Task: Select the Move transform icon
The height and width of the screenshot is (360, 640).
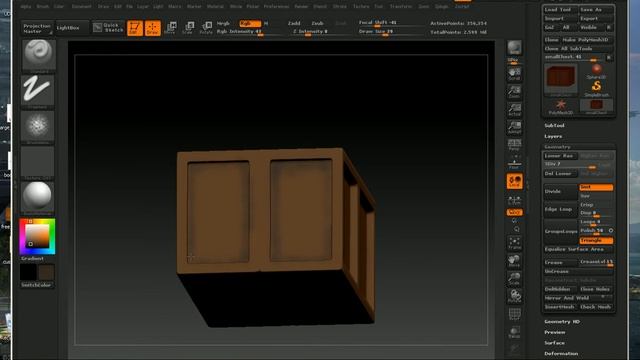Action: coord(171,28)
